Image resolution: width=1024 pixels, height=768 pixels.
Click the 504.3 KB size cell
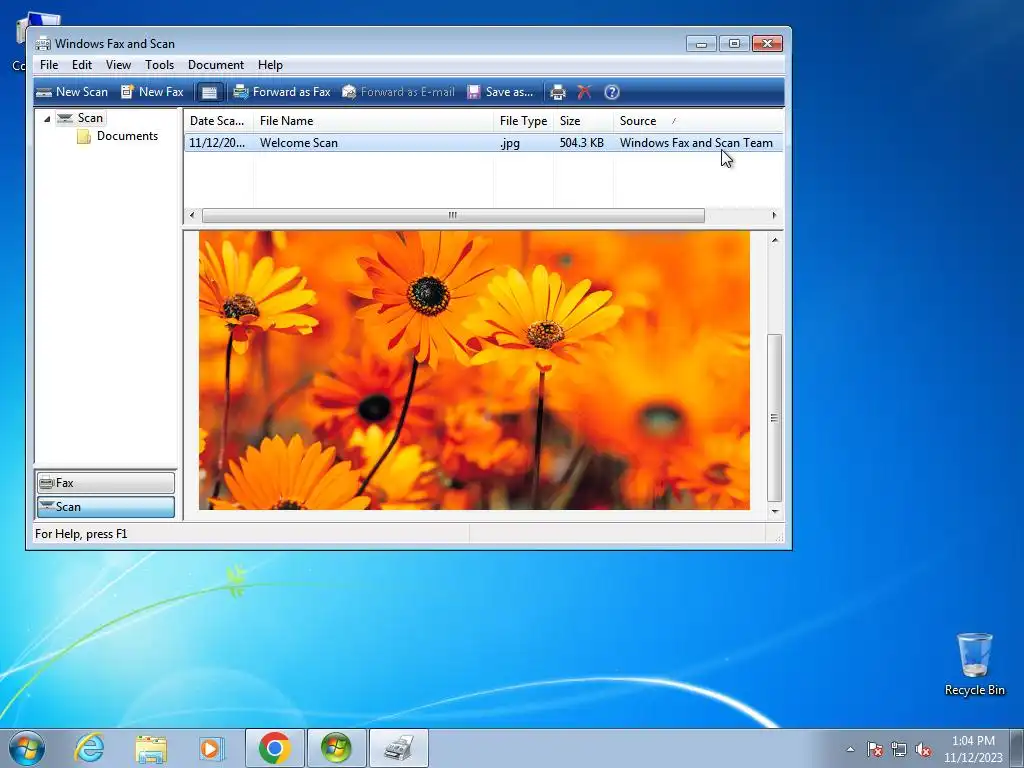pos(581,143)
